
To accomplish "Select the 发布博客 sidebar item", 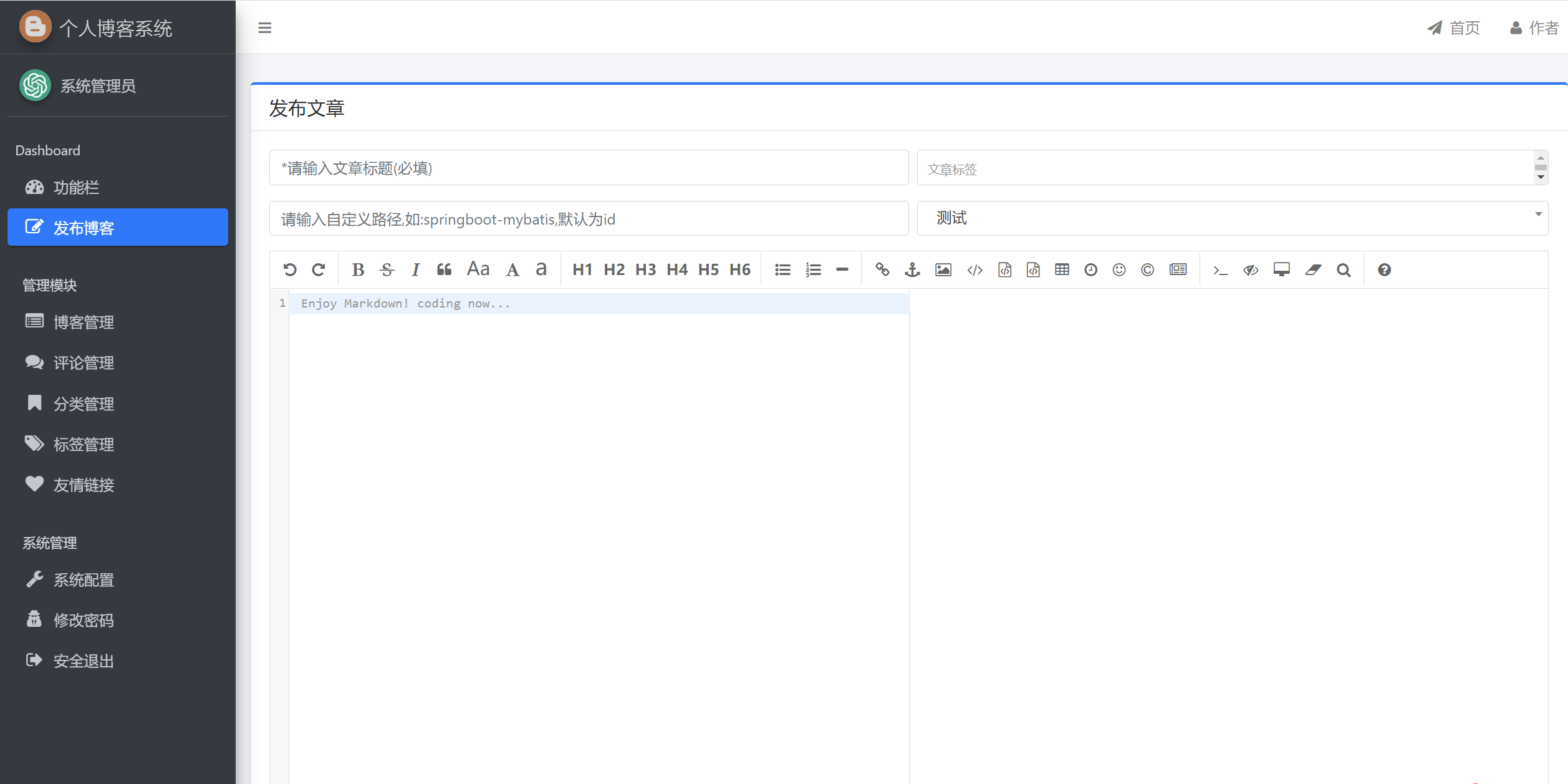I will tap(118, 227).
